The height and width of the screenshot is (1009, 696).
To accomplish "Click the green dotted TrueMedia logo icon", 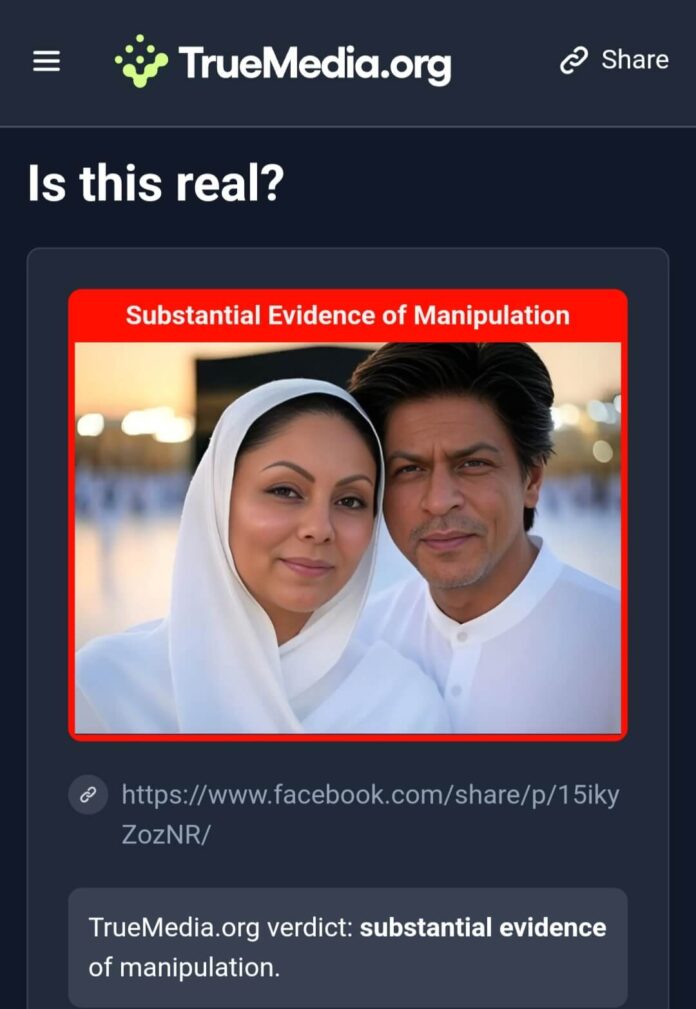I will click(142, 61).
